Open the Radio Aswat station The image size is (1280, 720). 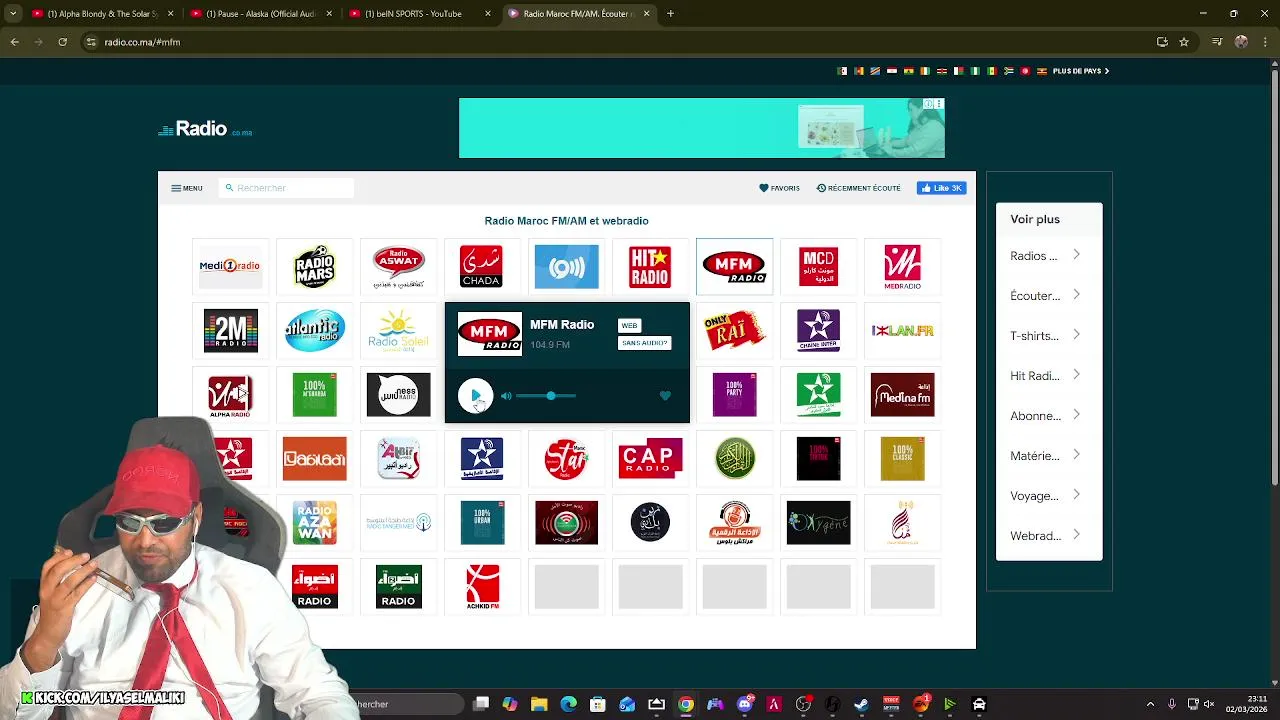coord(398,266)
